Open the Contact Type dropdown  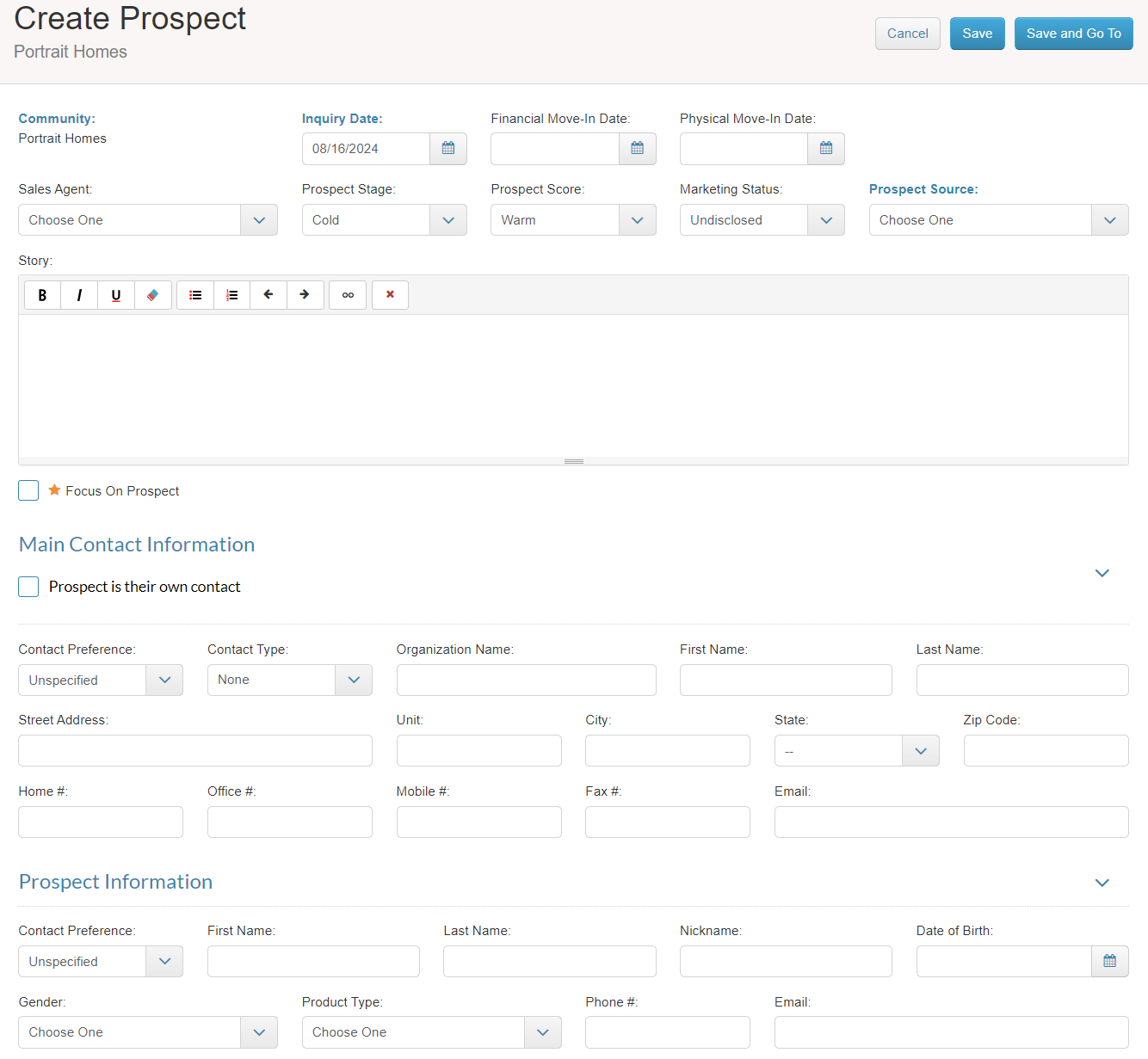[x=290, y=680]
